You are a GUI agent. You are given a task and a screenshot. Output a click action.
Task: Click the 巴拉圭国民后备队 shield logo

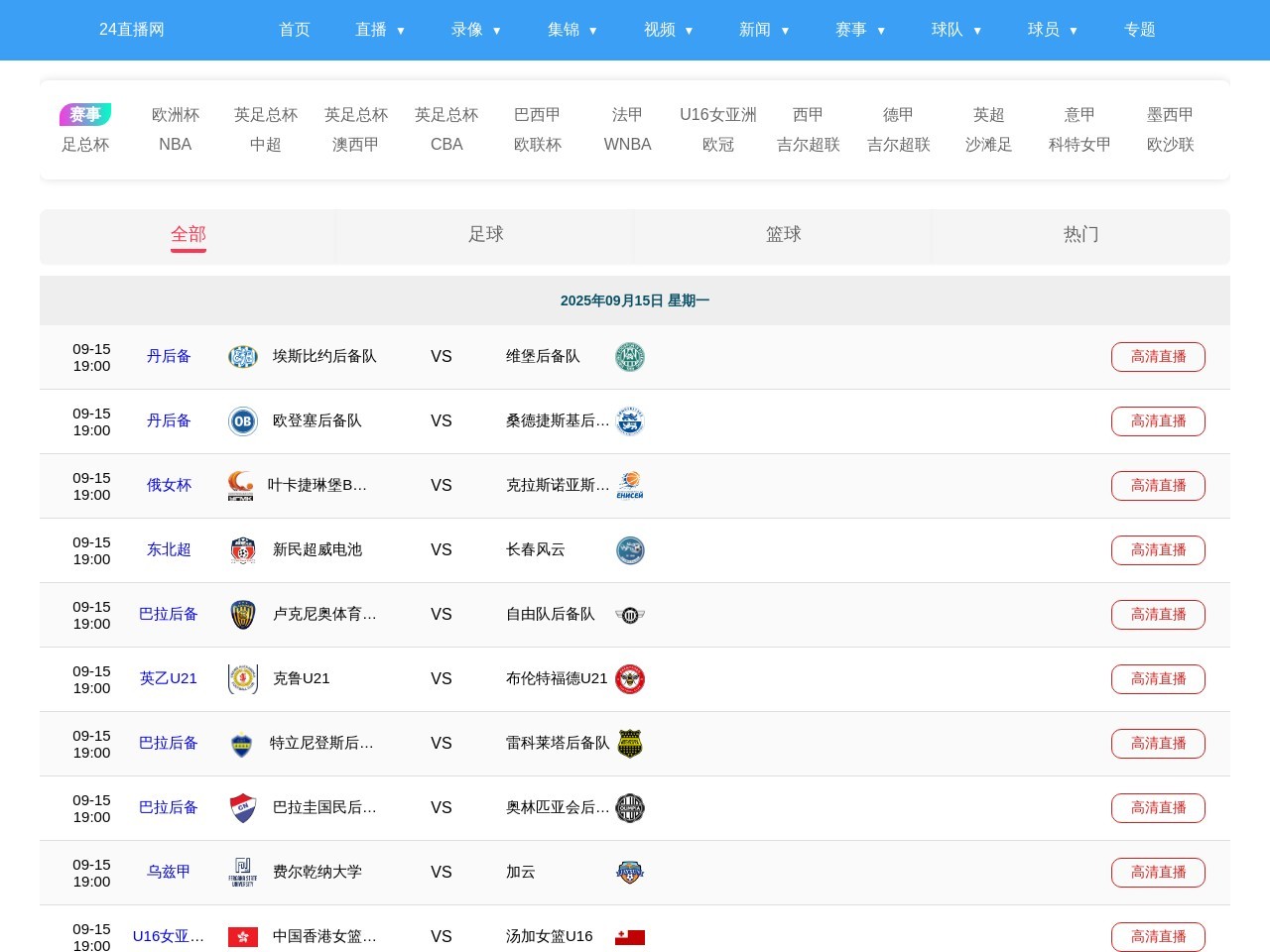tap(243, 808)
